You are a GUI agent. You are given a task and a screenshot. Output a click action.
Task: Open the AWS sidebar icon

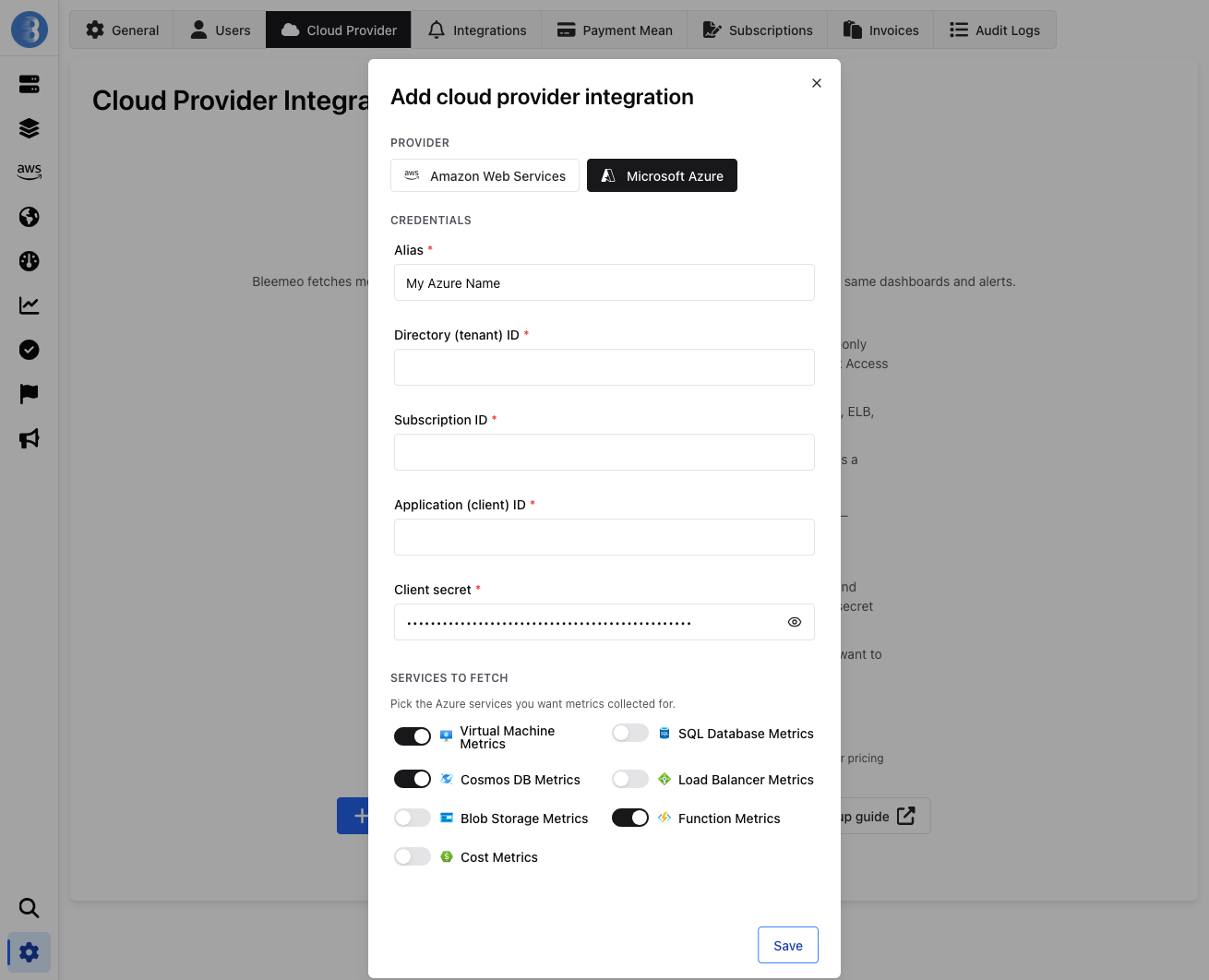point(30,172)
